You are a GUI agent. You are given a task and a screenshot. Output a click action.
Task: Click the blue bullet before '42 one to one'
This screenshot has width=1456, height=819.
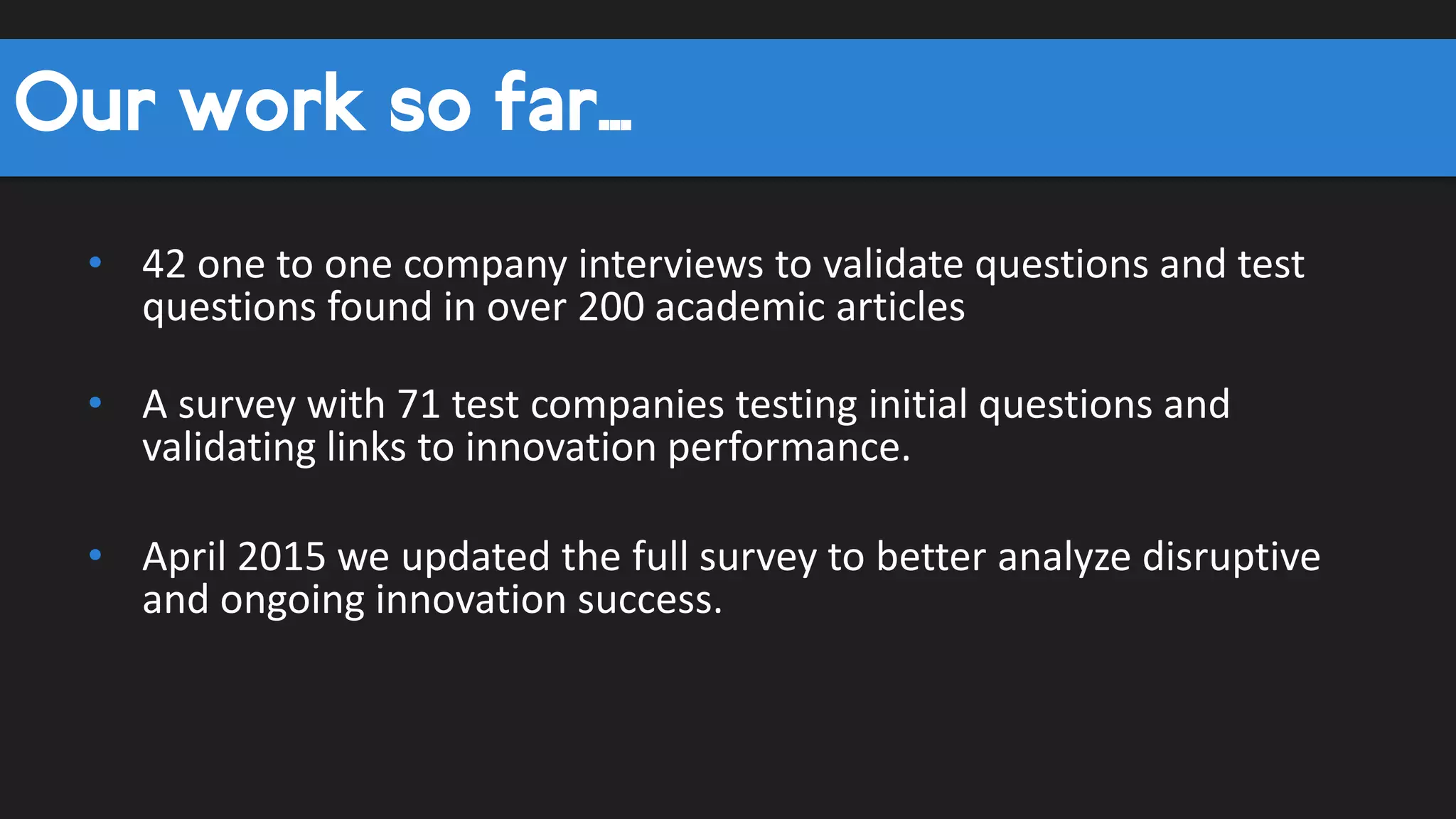pos(95,263)
